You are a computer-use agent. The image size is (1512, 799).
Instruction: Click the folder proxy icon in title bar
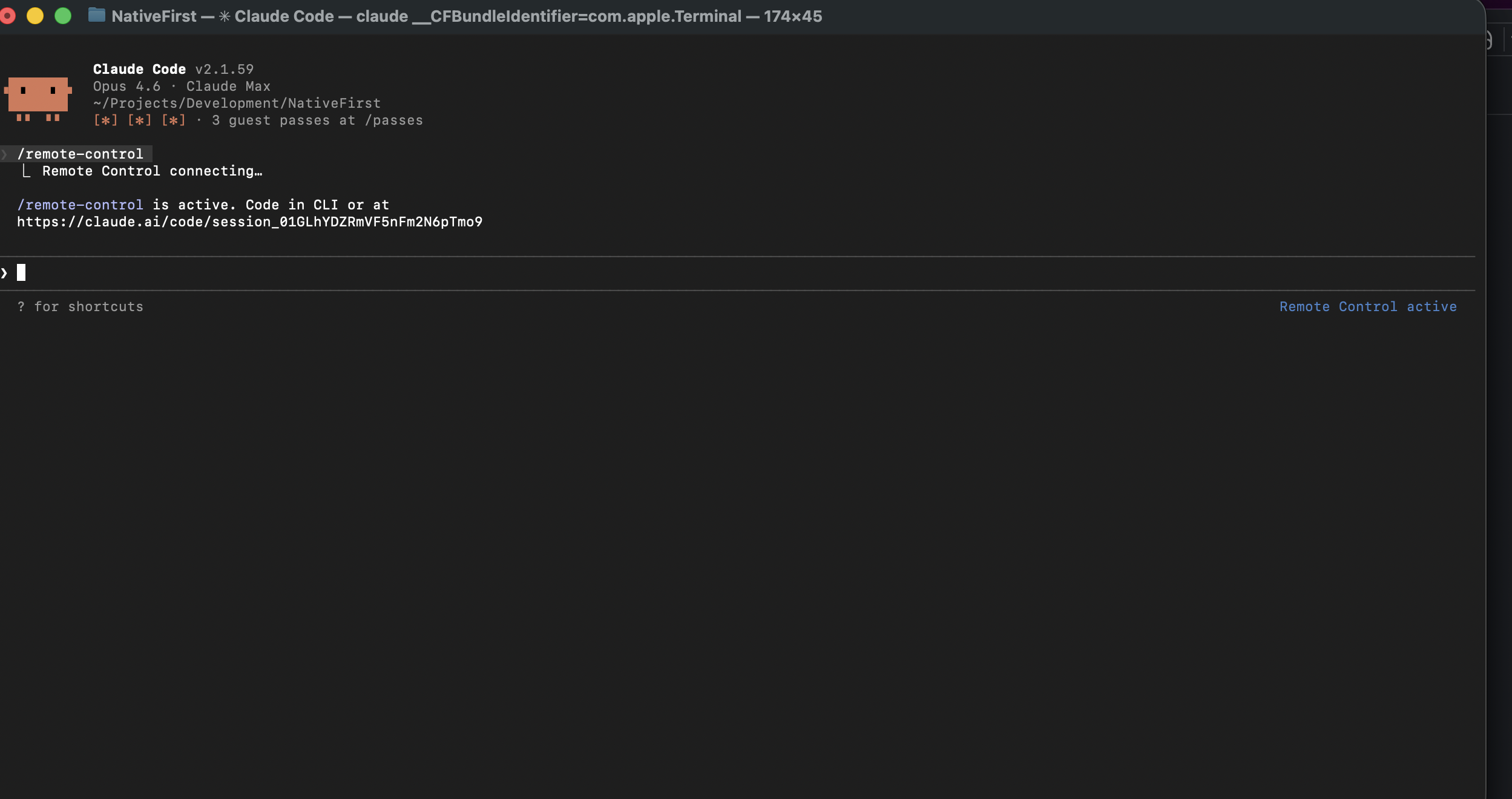click(96, 16)
